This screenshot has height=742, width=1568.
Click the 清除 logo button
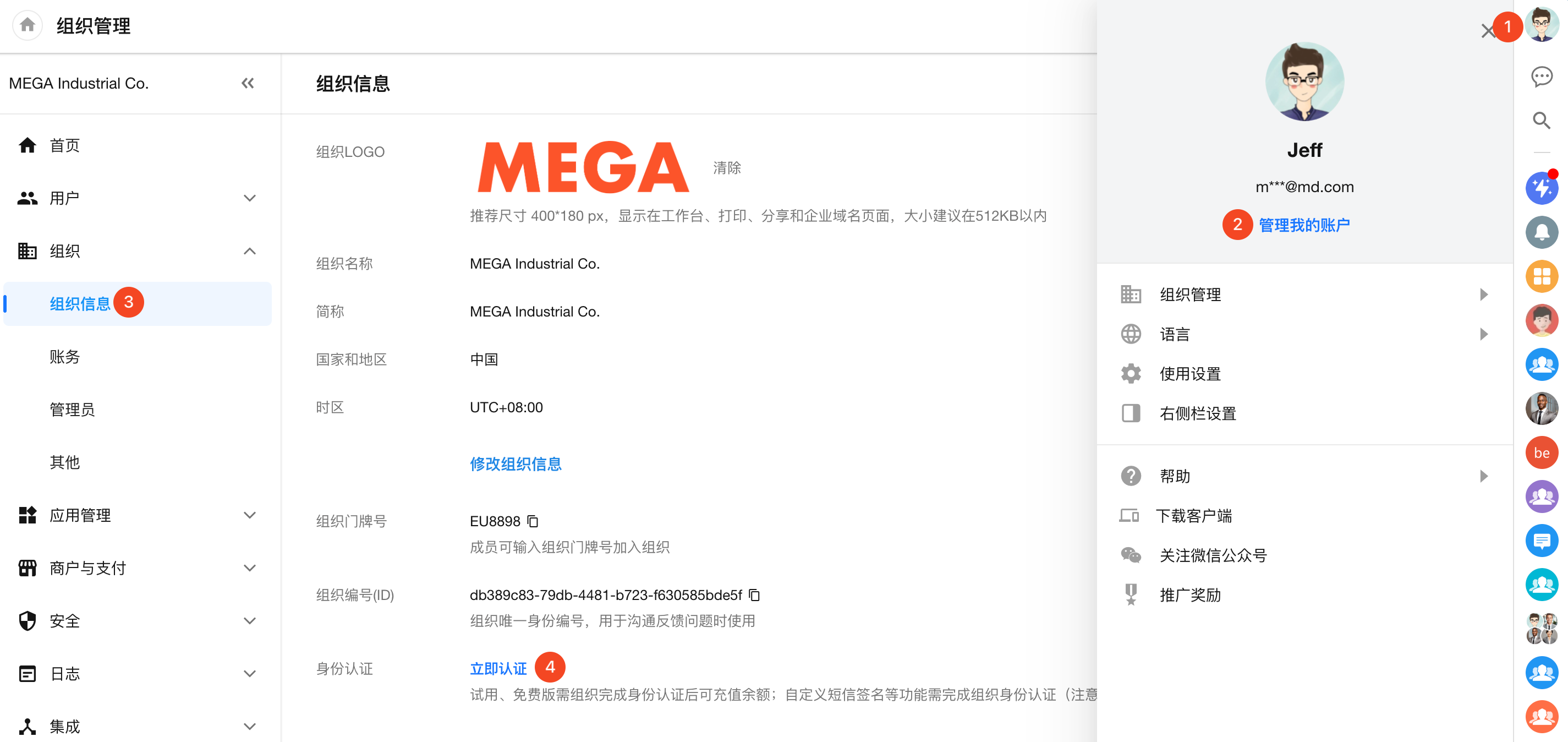coord(727,167)
